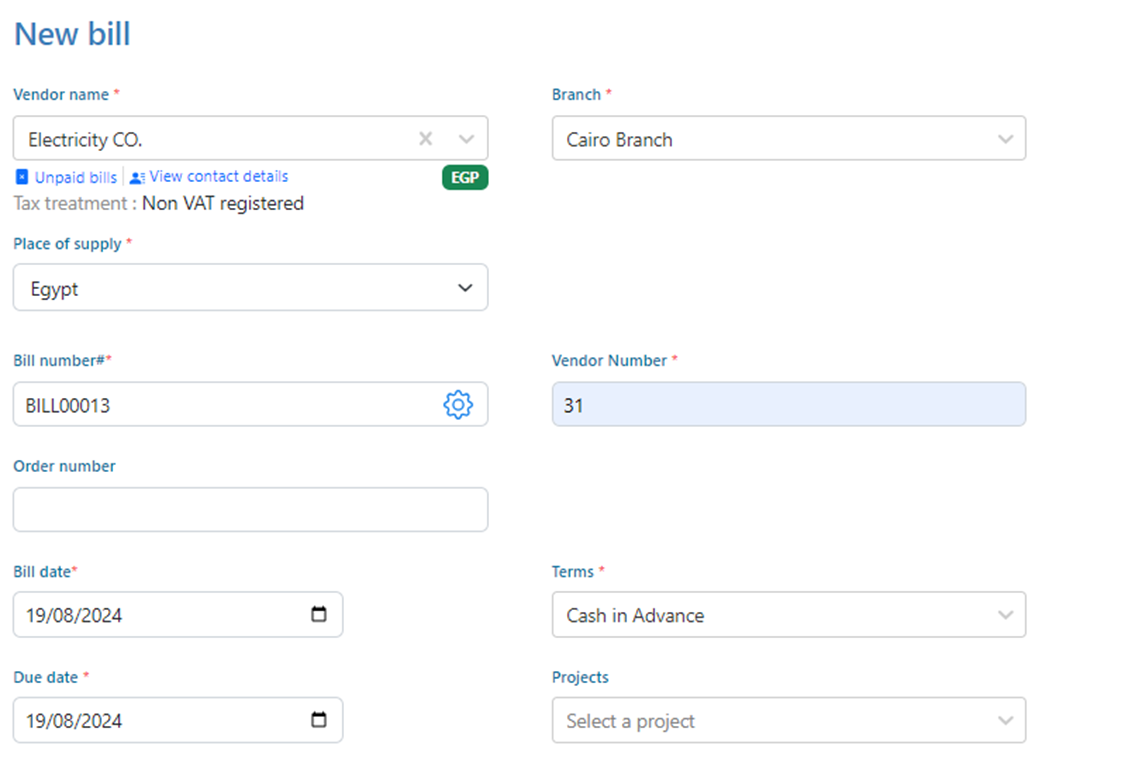Open the Due date calendar picker icon

coord(319,720)
